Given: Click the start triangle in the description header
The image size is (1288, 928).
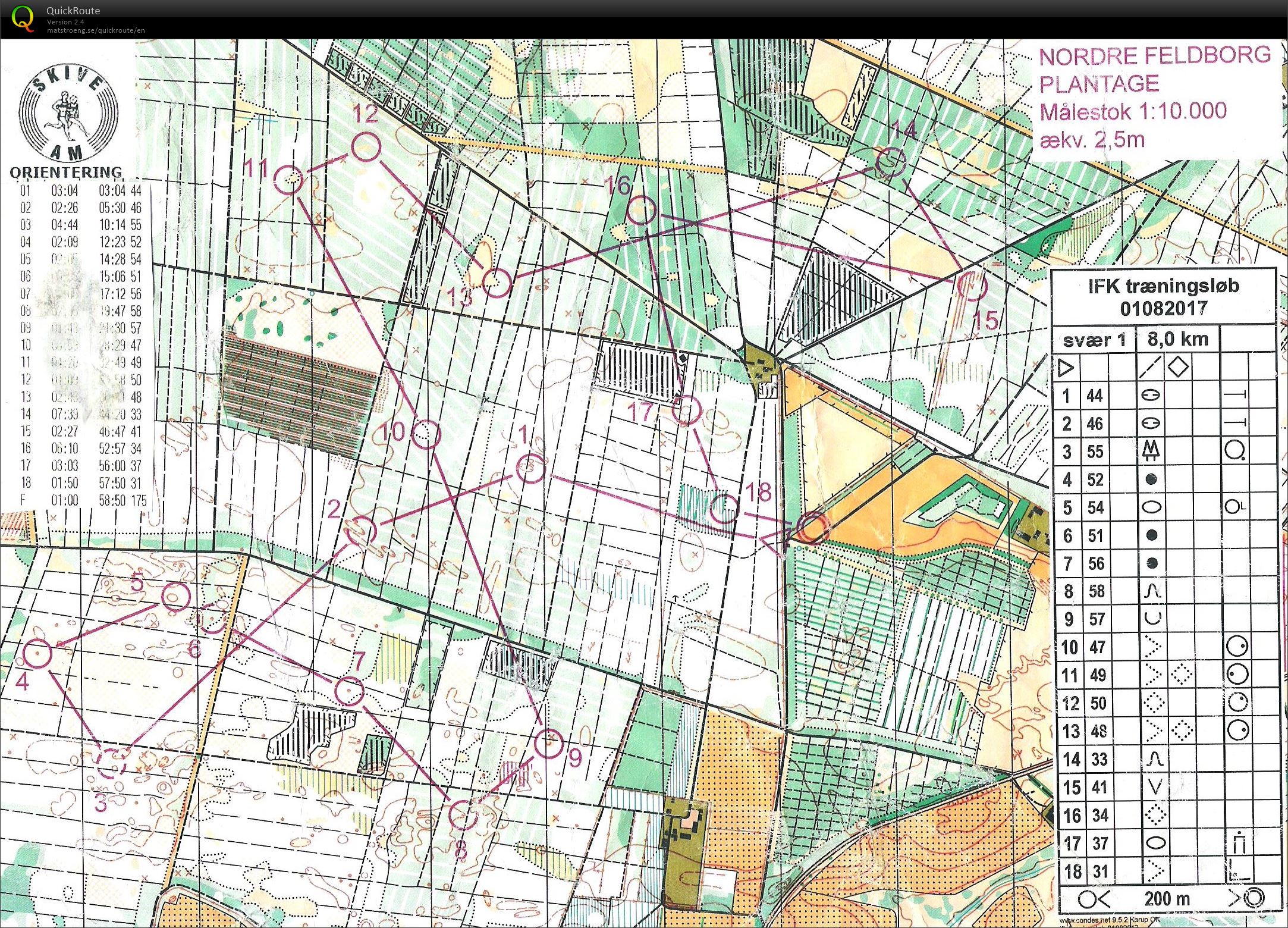Looking at the screenshot, I should tap(1067, 368).
